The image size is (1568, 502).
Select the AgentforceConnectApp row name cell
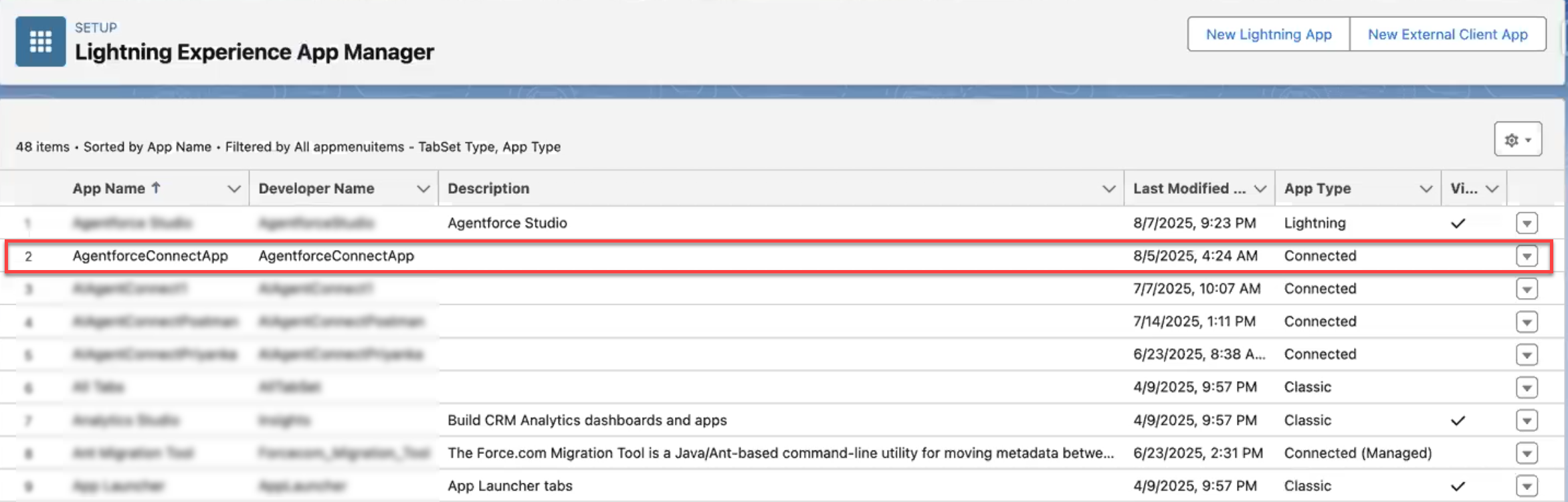(x=151, y=256)
